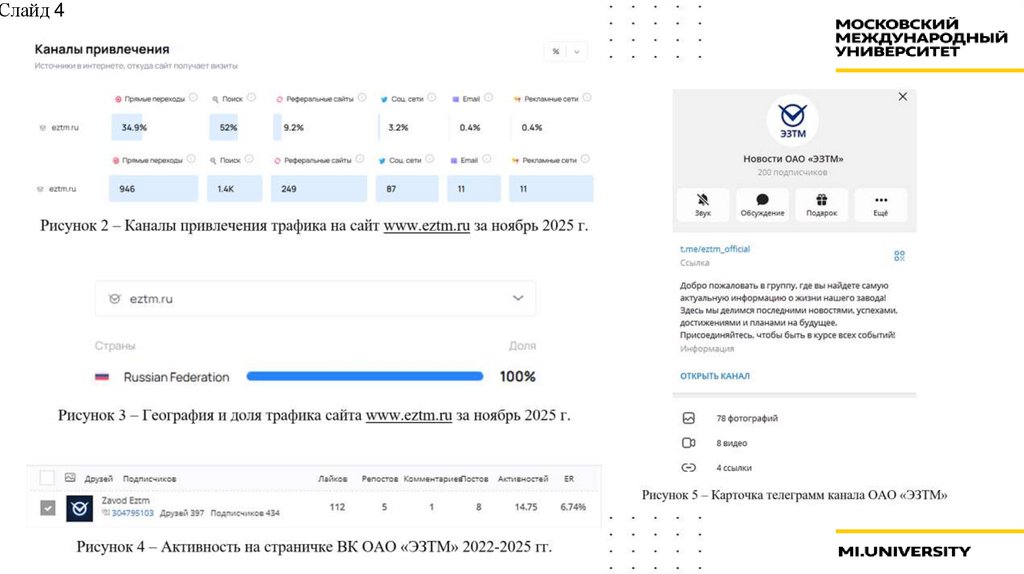
Task: Click the Друзей 397 text
Action: (182, 513)
